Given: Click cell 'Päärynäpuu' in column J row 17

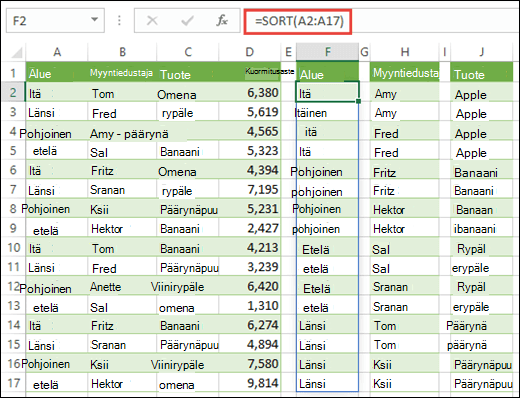Looking at the screenshot, I should pos(482,383).
